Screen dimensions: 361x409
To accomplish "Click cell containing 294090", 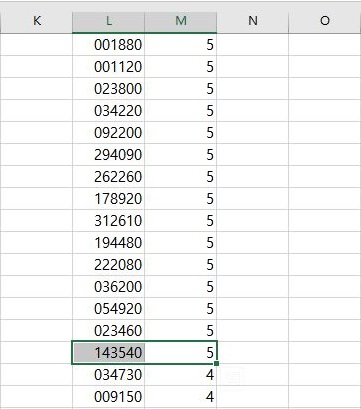I will [108, 155].
